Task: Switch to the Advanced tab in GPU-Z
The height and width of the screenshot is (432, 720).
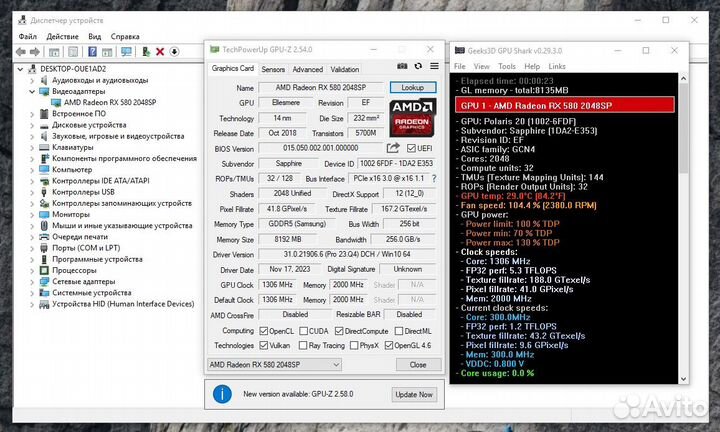Action: click(307, 69)
